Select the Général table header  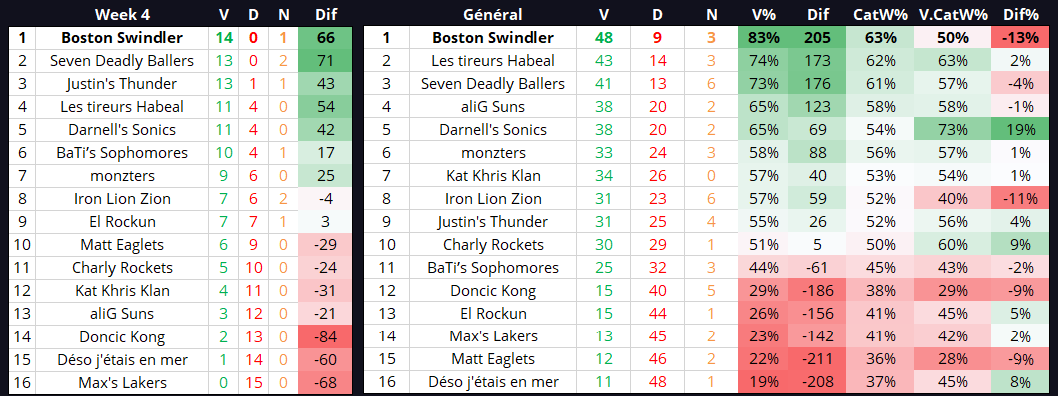click(x=493, y=14)
